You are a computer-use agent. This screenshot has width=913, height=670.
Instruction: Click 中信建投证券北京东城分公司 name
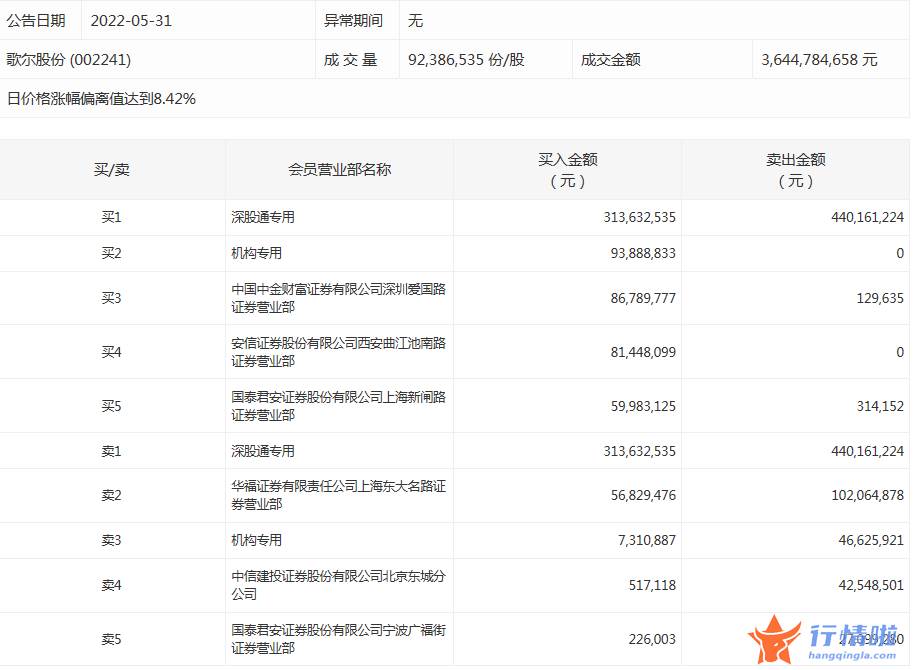point(338,585)
